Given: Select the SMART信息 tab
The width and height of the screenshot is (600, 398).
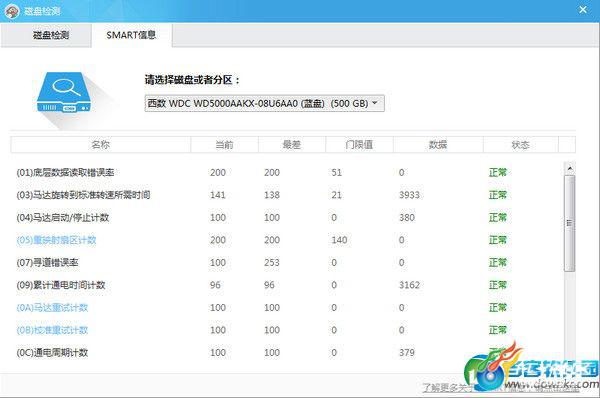Looking at the screenshot, I should (132, 35).
